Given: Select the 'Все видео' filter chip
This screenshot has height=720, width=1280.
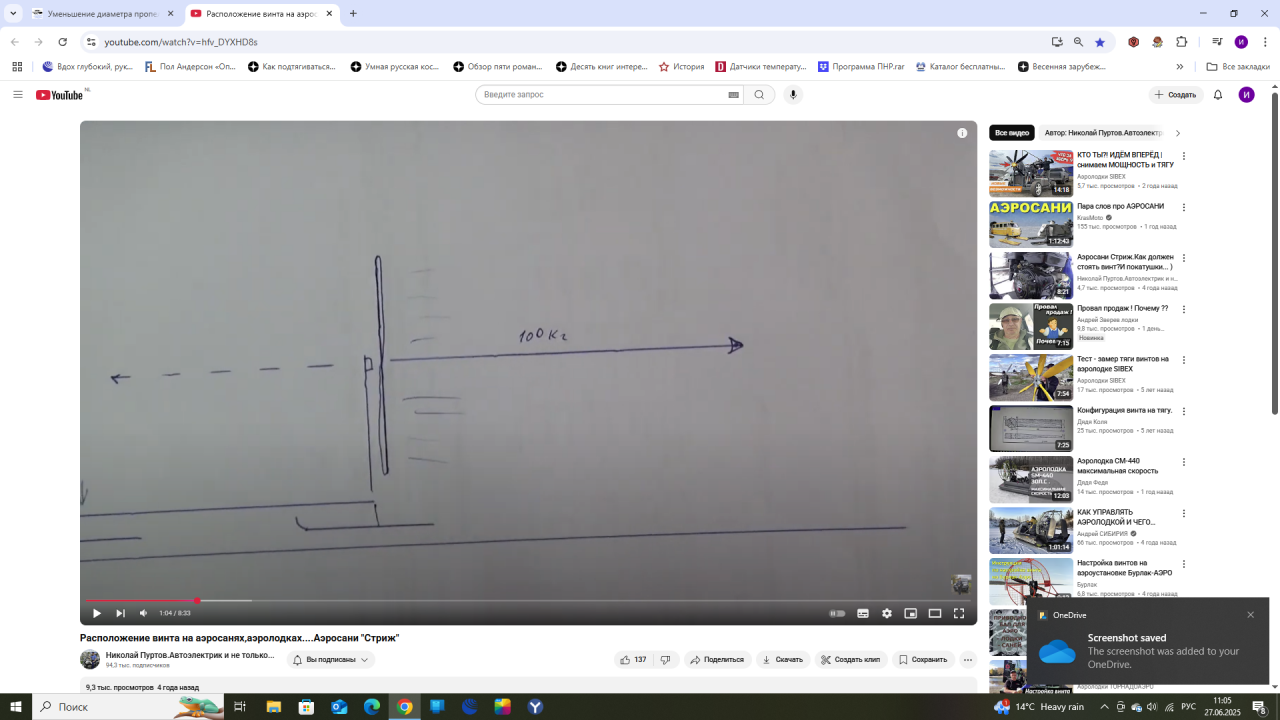Looking at the screenshot, I should point(1011,133).
